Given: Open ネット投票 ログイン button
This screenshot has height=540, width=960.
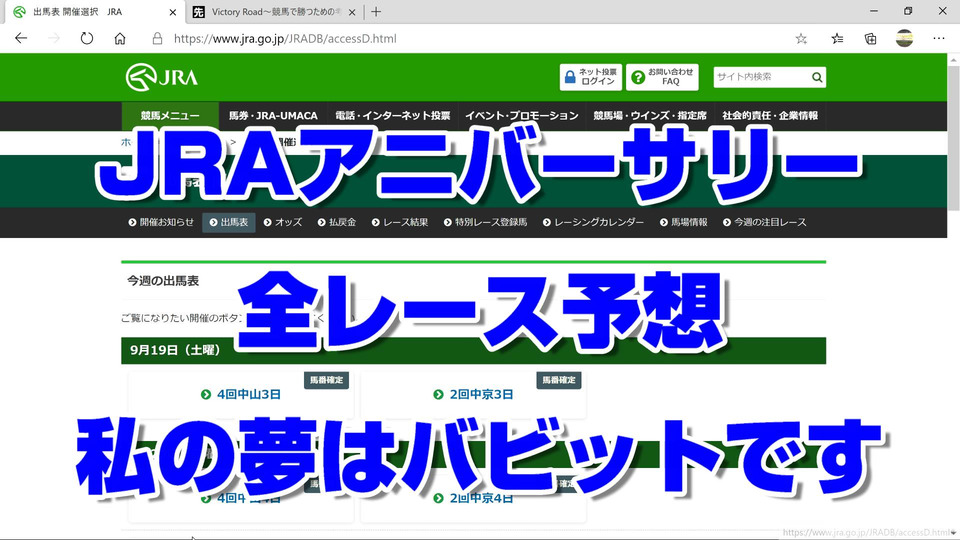Looking at the screenshot, I should pos(590,77).
